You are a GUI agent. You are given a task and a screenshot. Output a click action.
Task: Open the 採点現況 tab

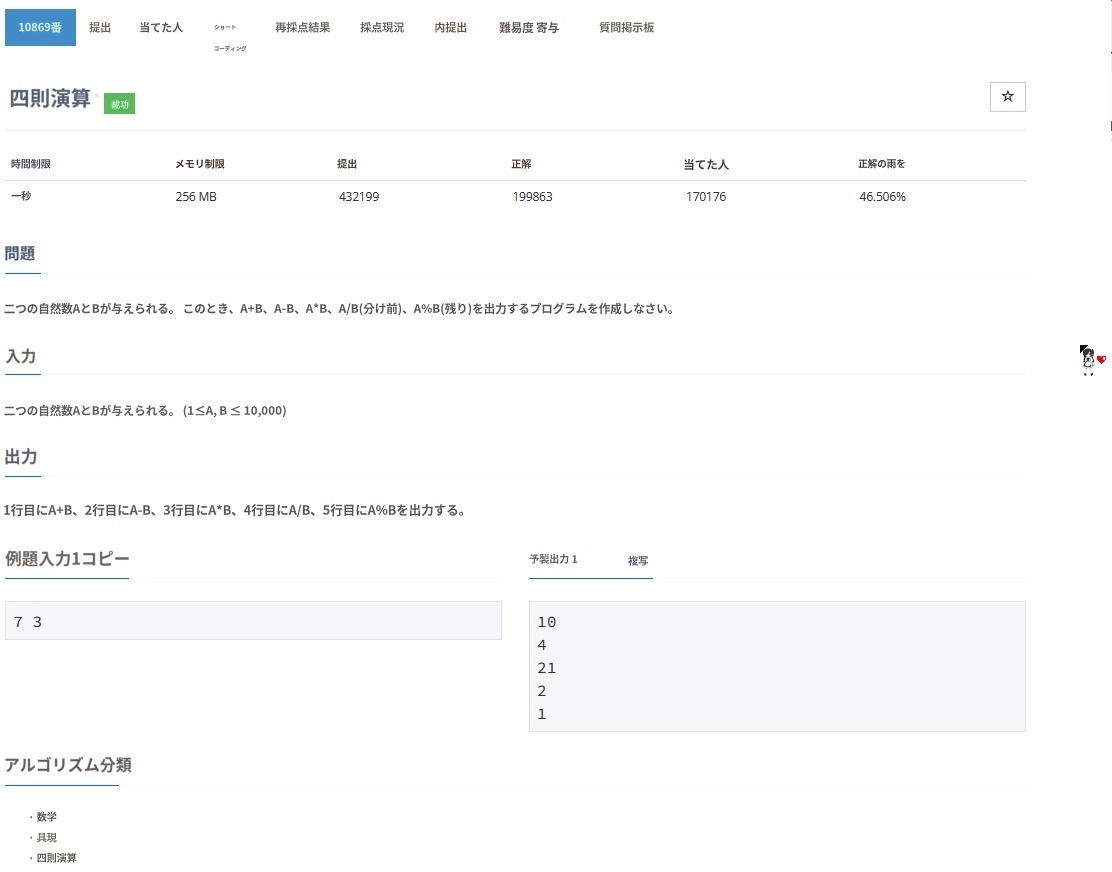point(382,28)
